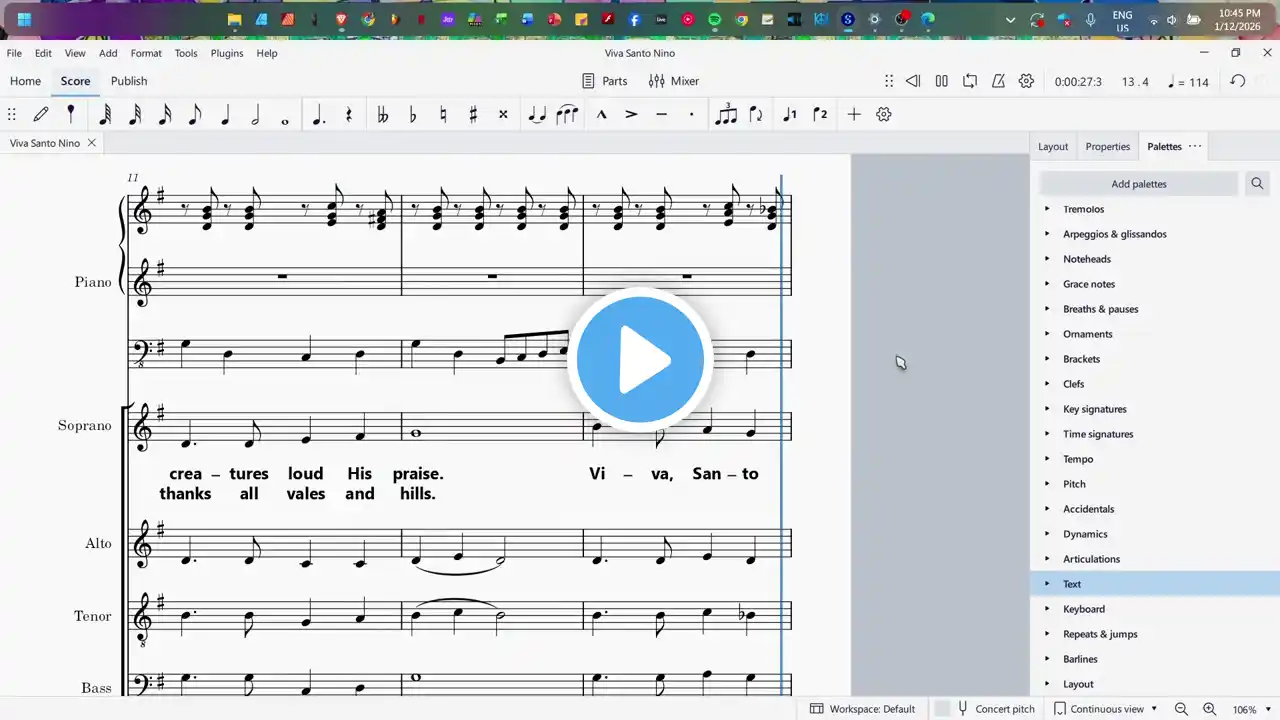Open the Continuous view dropdown
The height and width of the screenshot is (720, 1280).
click(x=1106, y=709)
